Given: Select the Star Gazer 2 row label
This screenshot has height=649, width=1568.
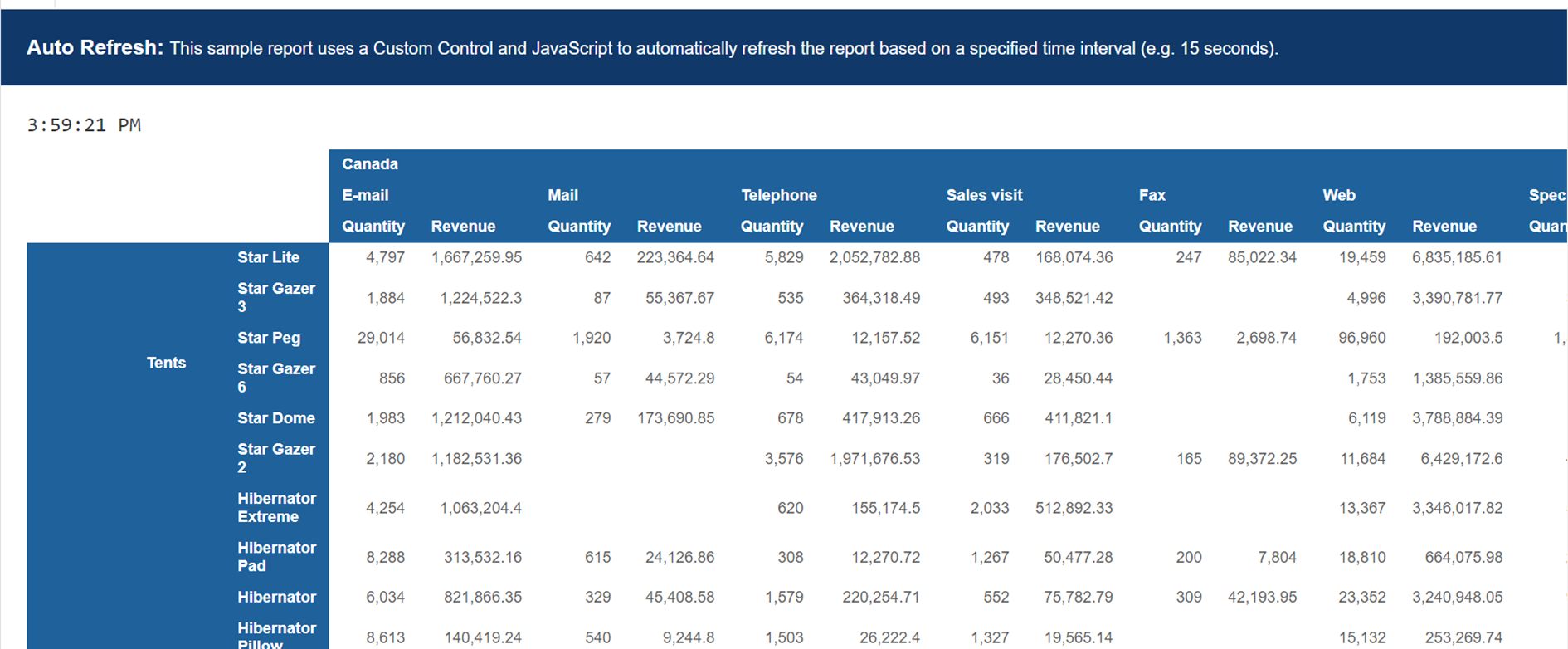Looking at the screenshot, I should click(276, 458).
